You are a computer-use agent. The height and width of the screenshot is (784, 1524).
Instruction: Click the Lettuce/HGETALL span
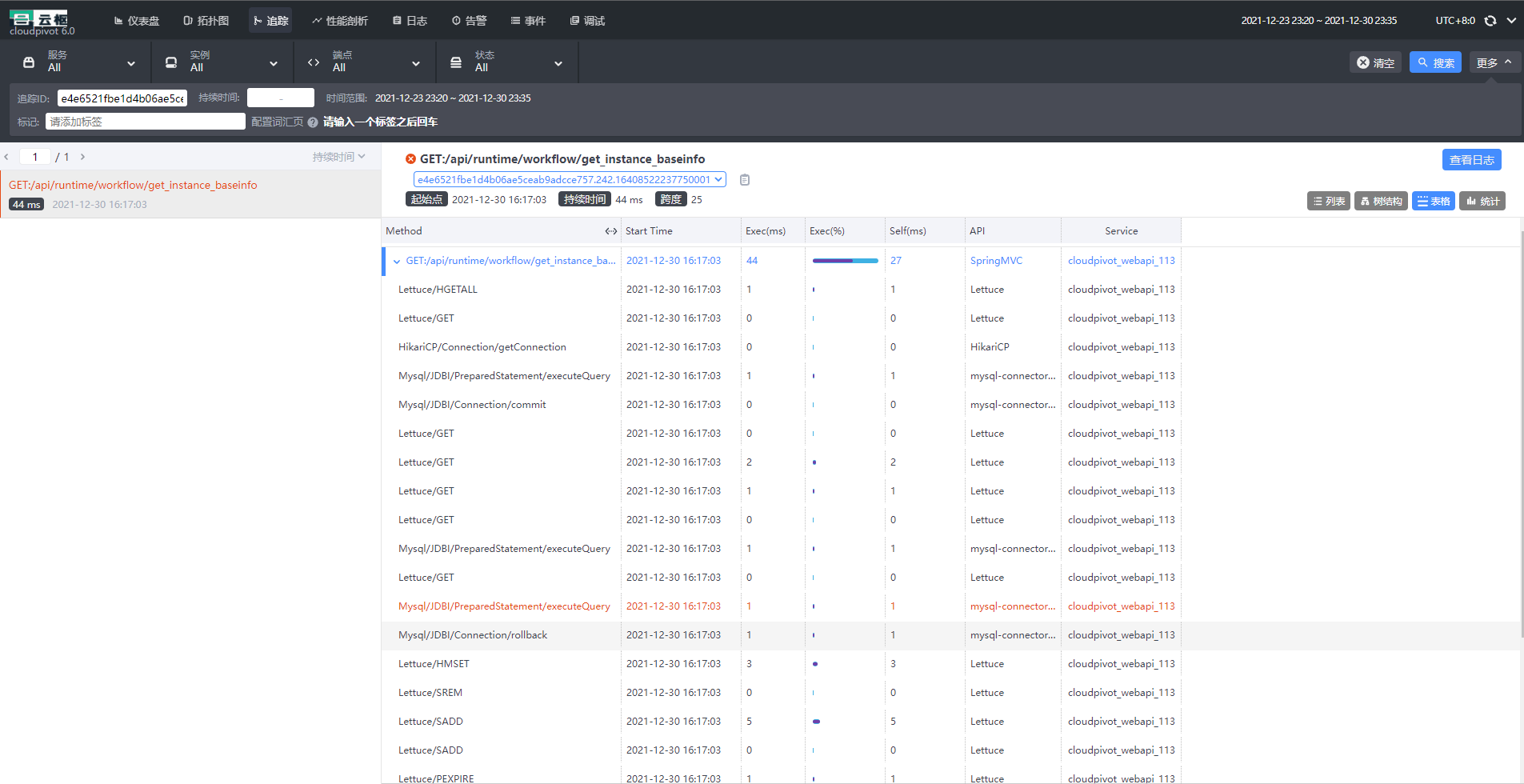click(x=438, y=290)
